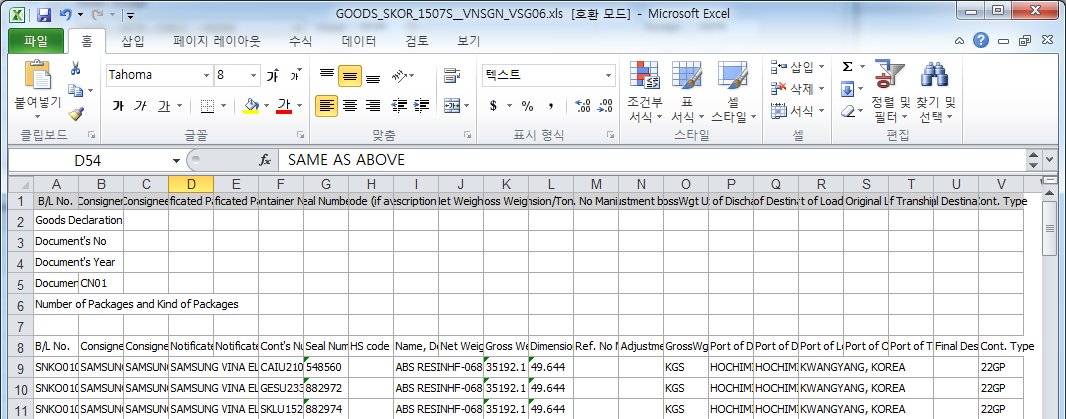Switch to the Data (데이터) tab

tap(359, 41)
